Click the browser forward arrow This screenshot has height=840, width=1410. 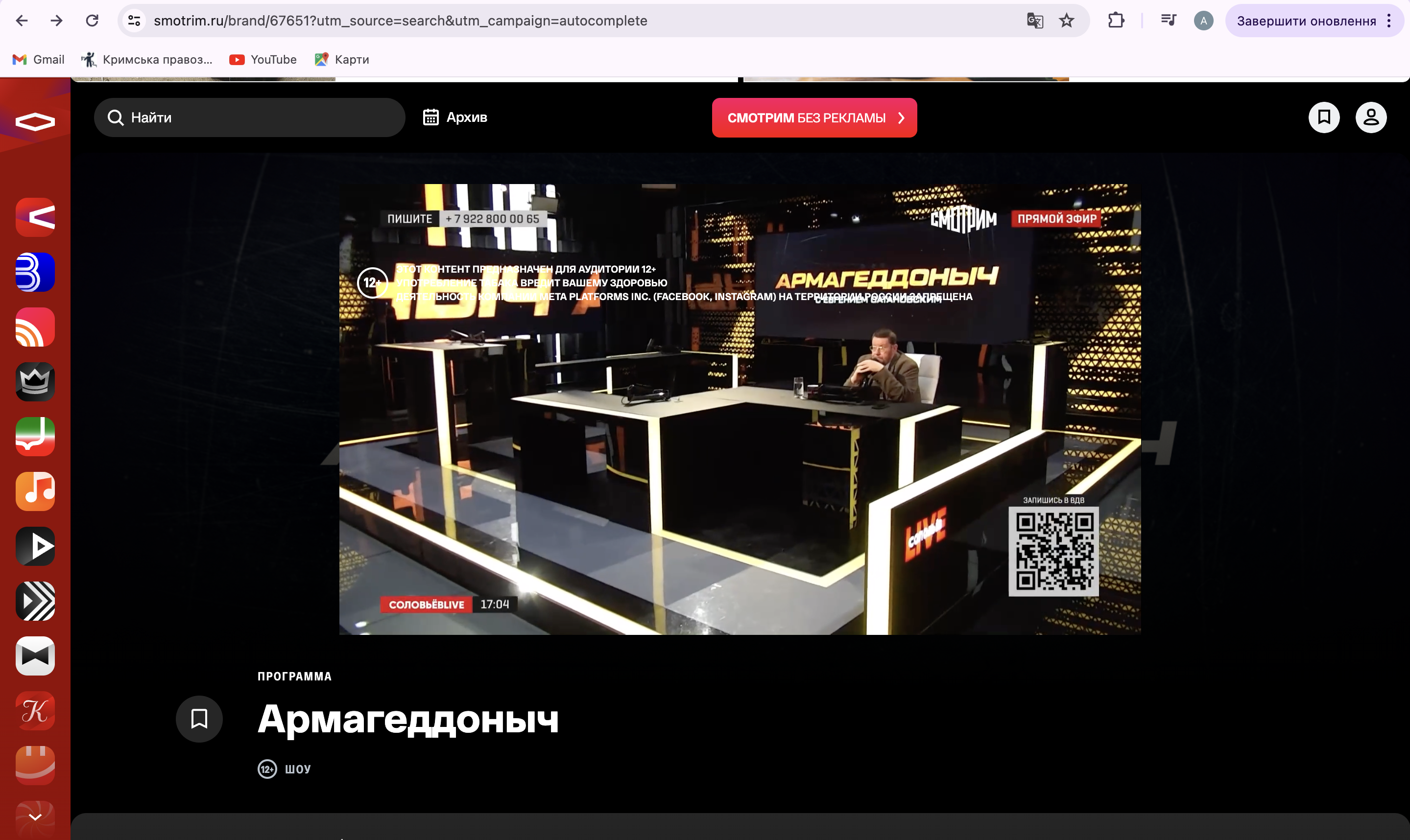(x=57, y=21)
